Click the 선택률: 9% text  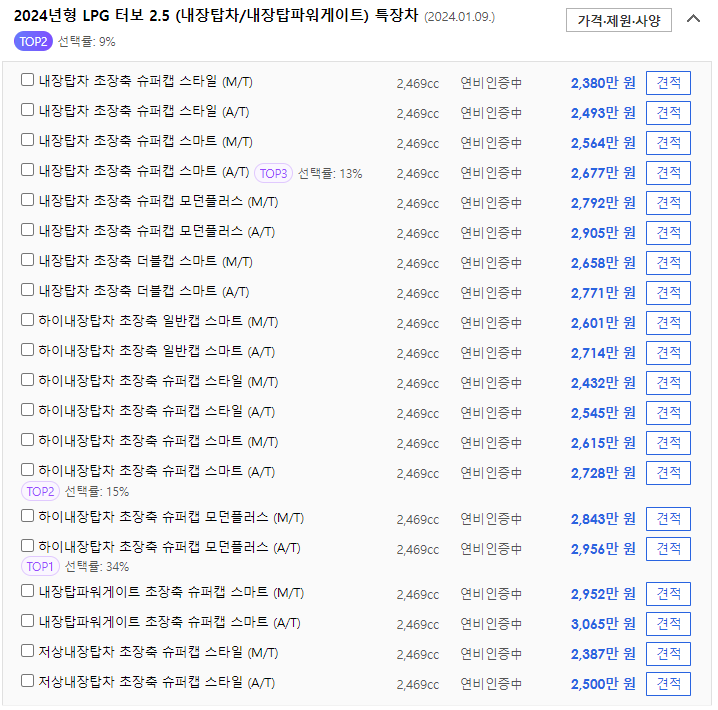(x=87, y=42)
